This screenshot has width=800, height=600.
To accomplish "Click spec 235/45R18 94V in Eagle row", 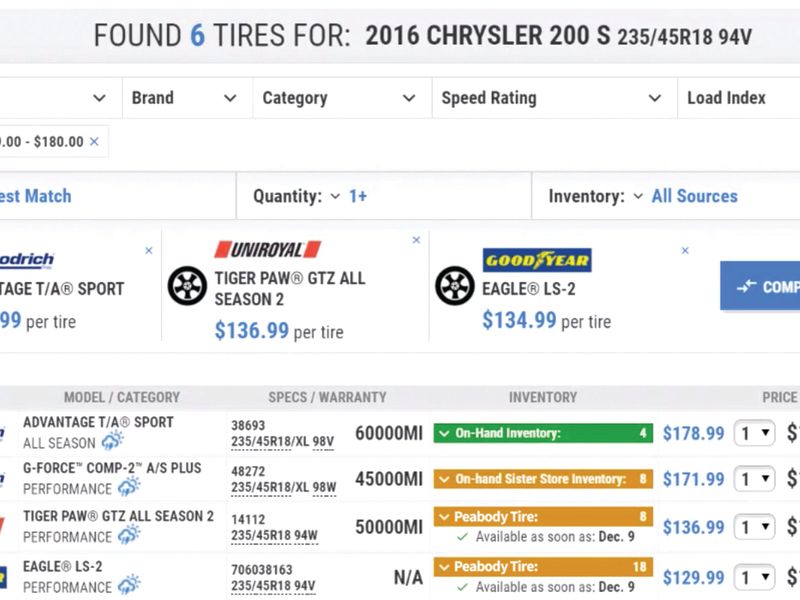I will [x=273, y=586].
